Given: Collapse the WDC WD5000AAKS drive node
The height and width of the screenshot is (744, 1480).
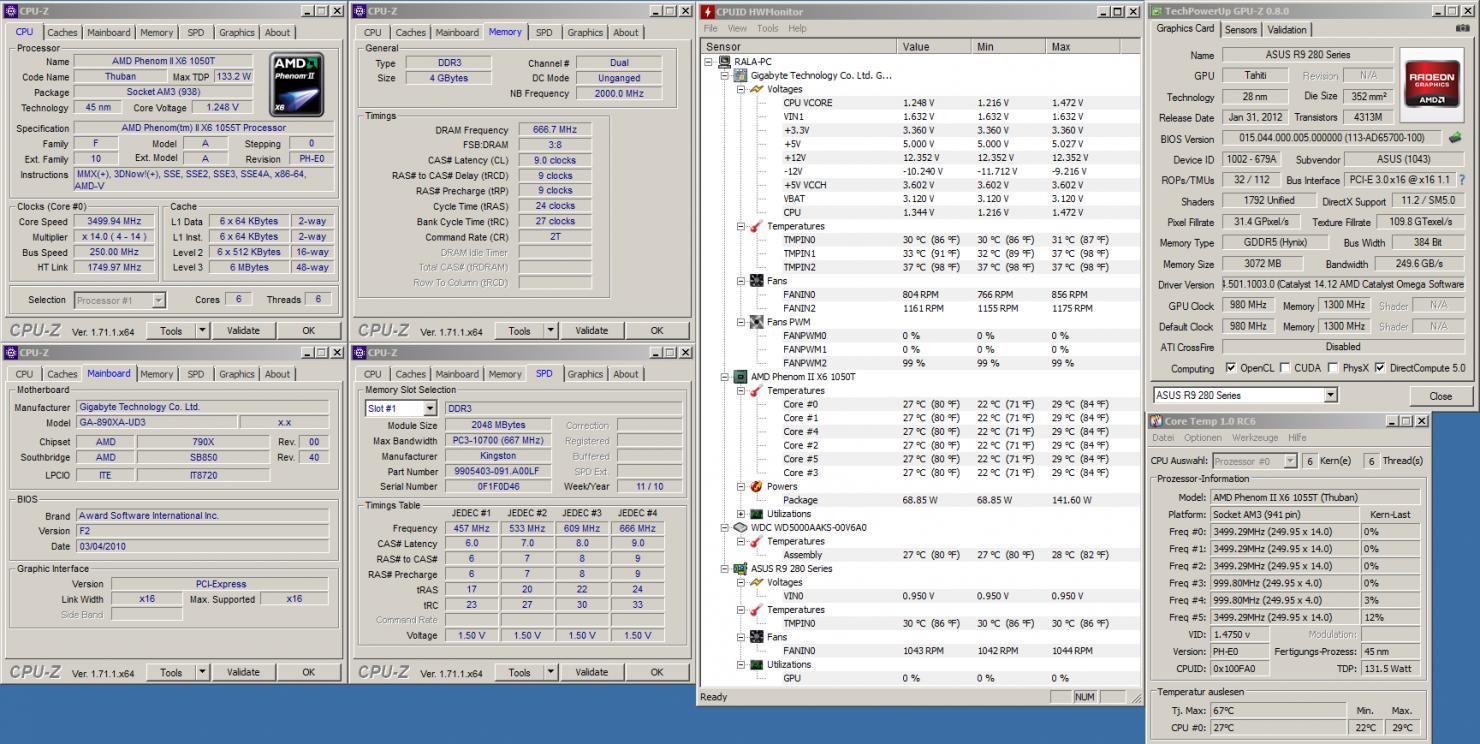Looking at the screenshot, I should click(x=725, y=527).
